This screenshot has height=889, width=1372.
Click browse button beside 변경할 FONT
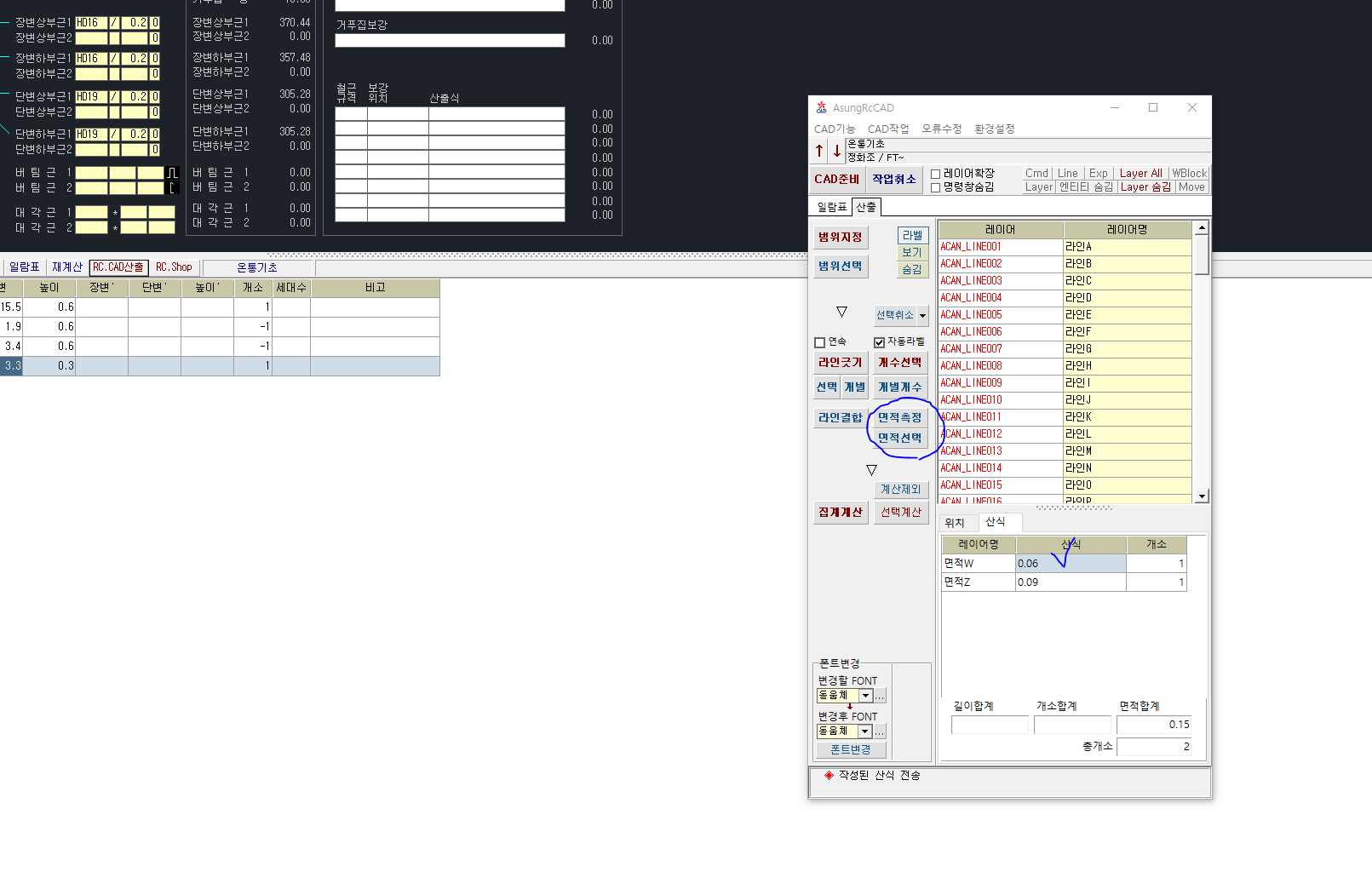[x=880, y=696]
